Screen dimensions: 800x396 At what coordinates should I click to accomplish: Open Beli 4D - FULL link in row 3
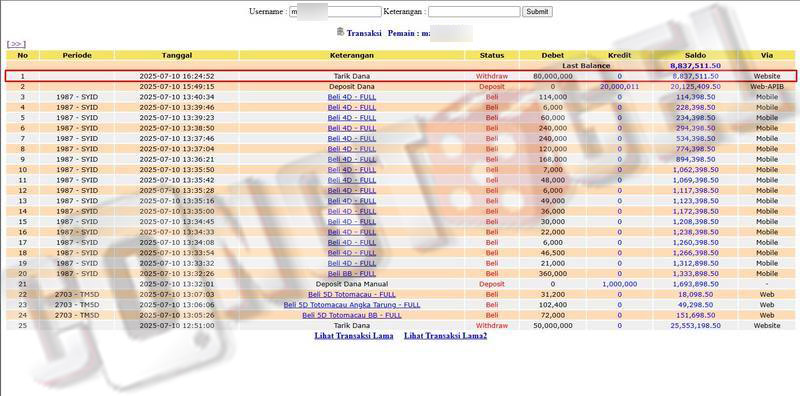(352, 97)
